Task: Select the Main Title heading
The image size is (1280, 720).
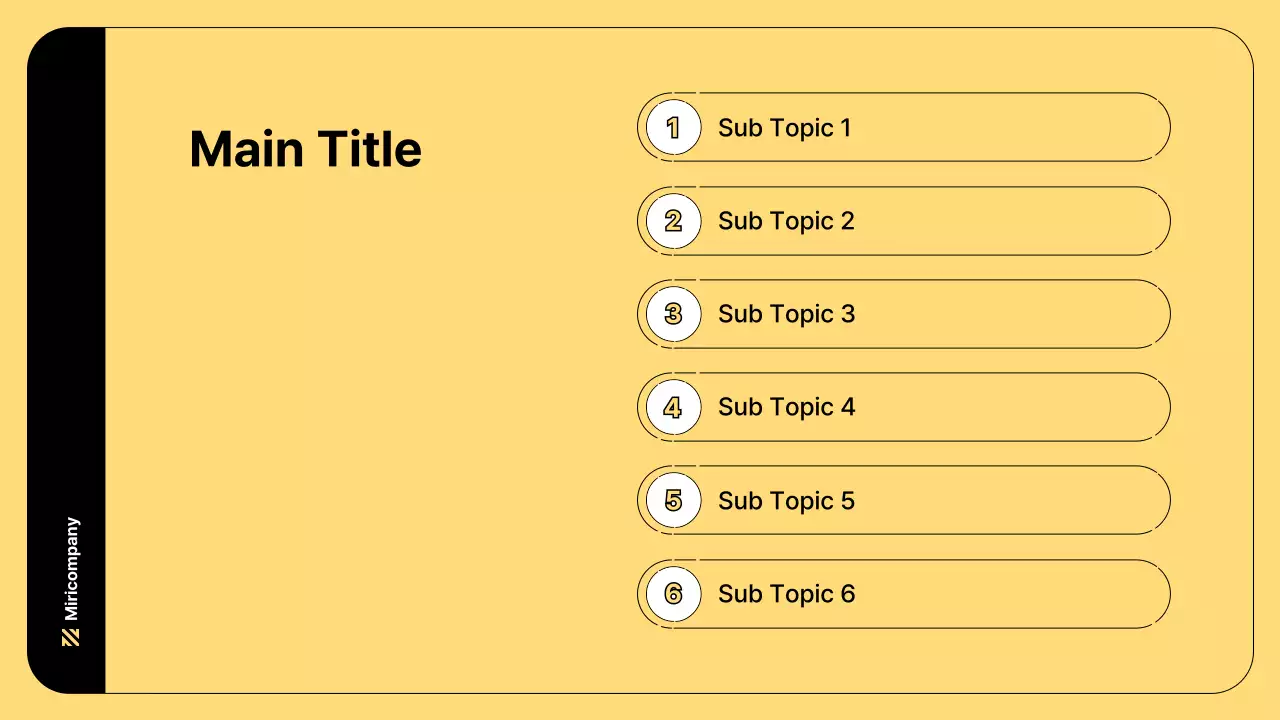Action: pyautogui.click(x=305, y=150)
